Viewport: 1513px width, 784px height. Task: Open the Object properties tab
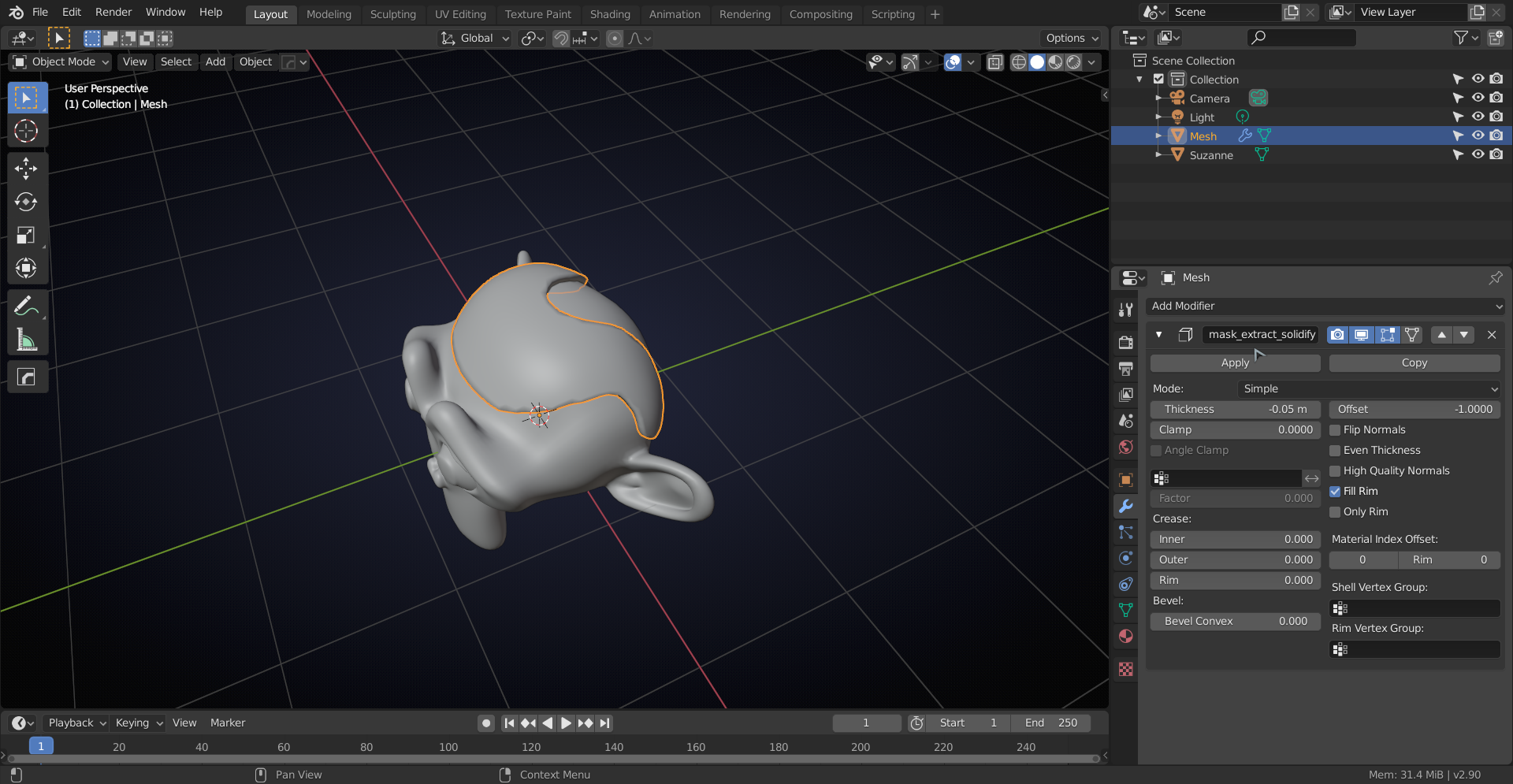coord(1126,480)
